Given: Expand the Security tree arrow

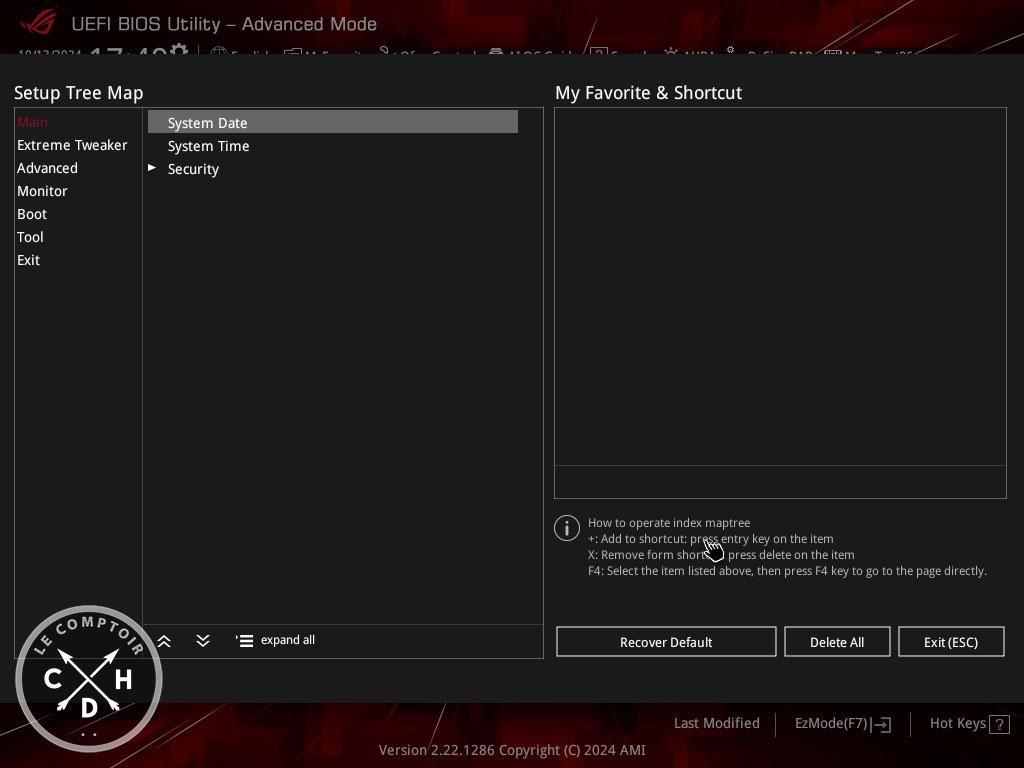Looking at the screenshot, I should [x=152, y=168].
